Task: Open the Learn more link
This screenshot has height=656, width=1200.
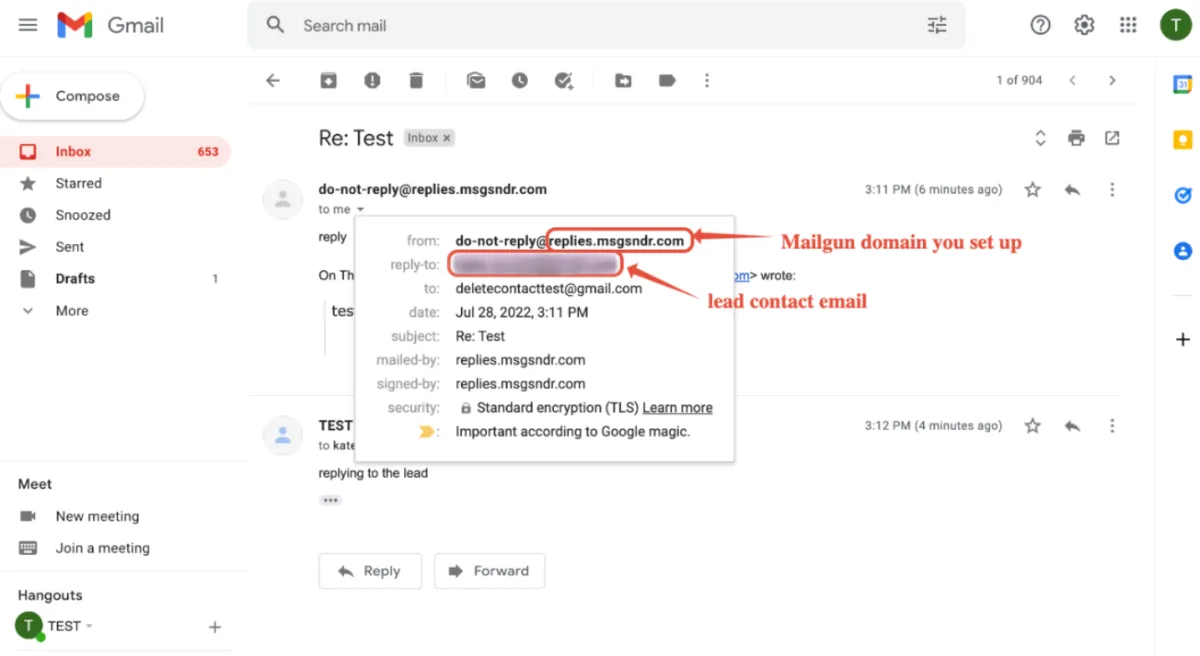Action: [x=677, y=408]
